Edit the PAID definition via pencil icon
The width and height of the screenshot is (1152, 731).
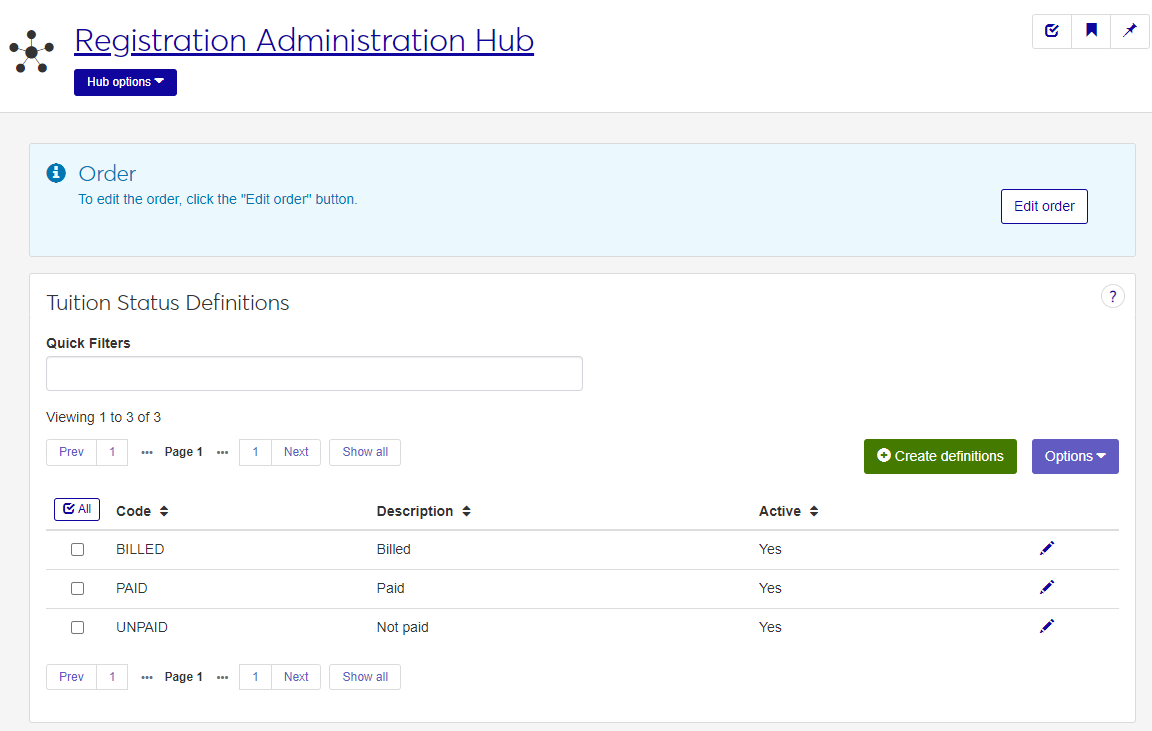coord(1047,587)
